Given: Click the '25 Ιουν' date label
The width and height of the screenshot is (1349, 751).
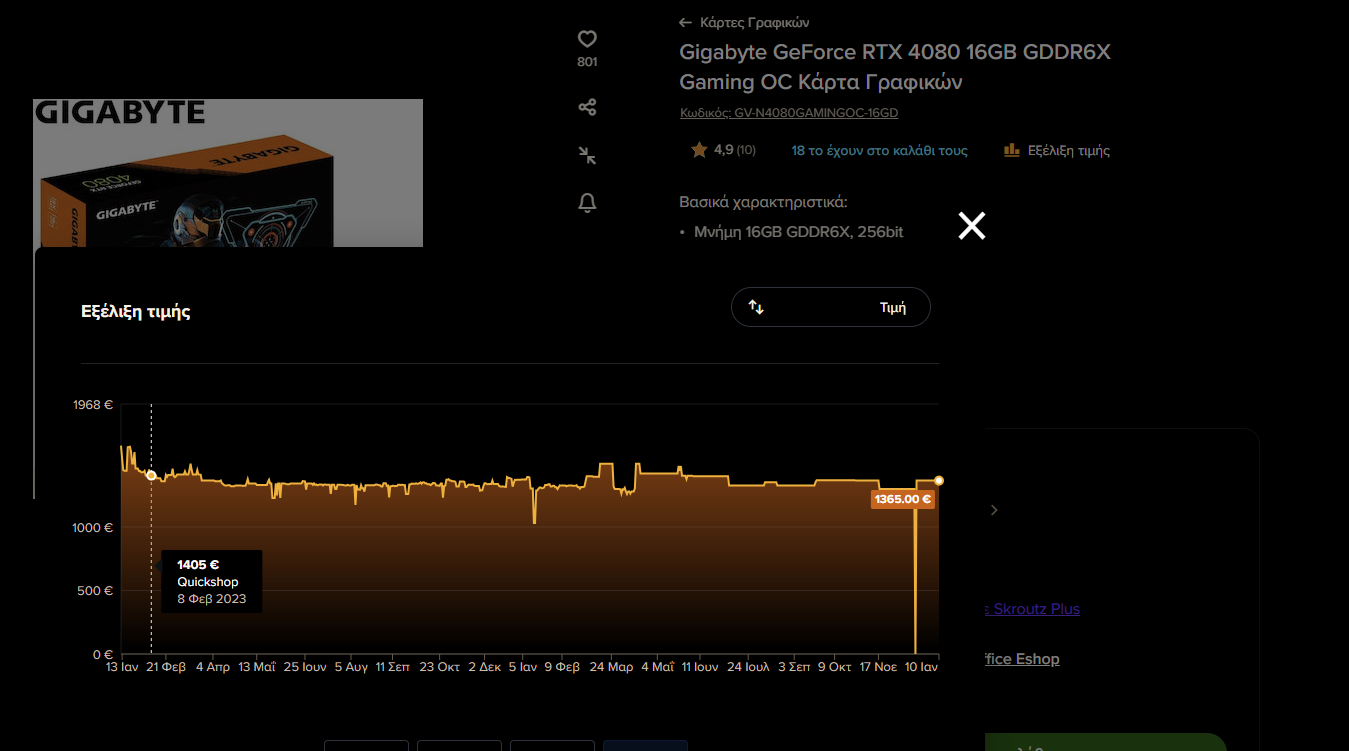Looking at the screenshot, I should pyautogui.click(x=305, y=666).
